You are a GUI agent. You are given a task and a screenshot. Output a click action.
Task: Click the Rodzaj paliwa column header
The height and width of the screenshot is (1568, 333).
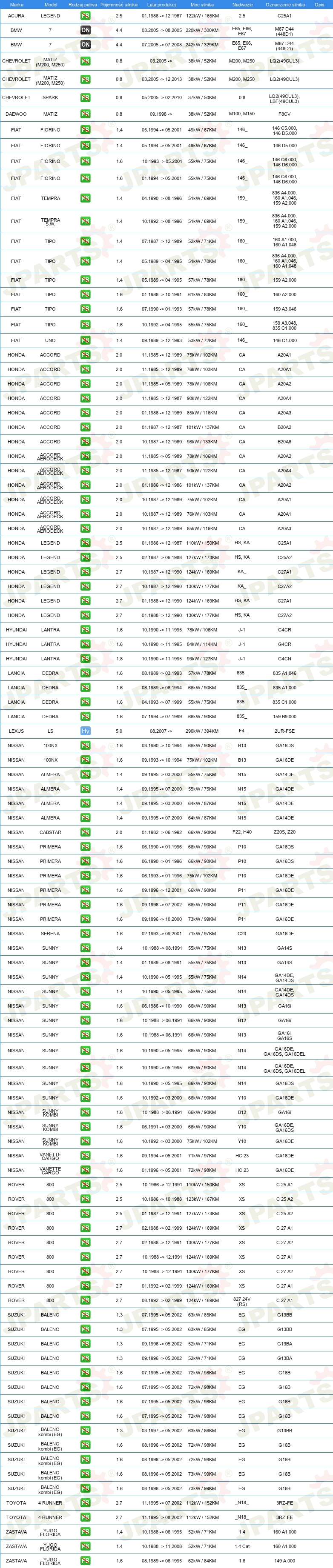tap(83, 4)
